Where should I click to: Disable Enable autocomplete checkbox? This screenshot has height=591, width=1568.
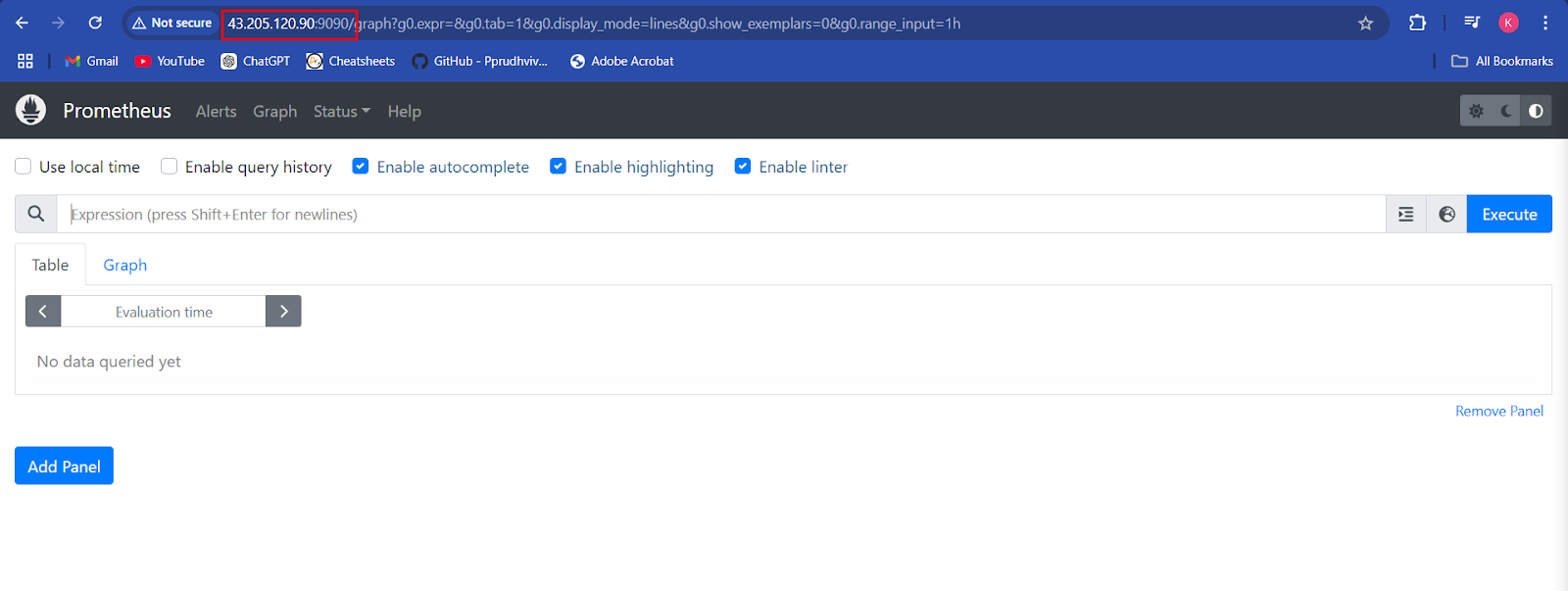point(361,167)
